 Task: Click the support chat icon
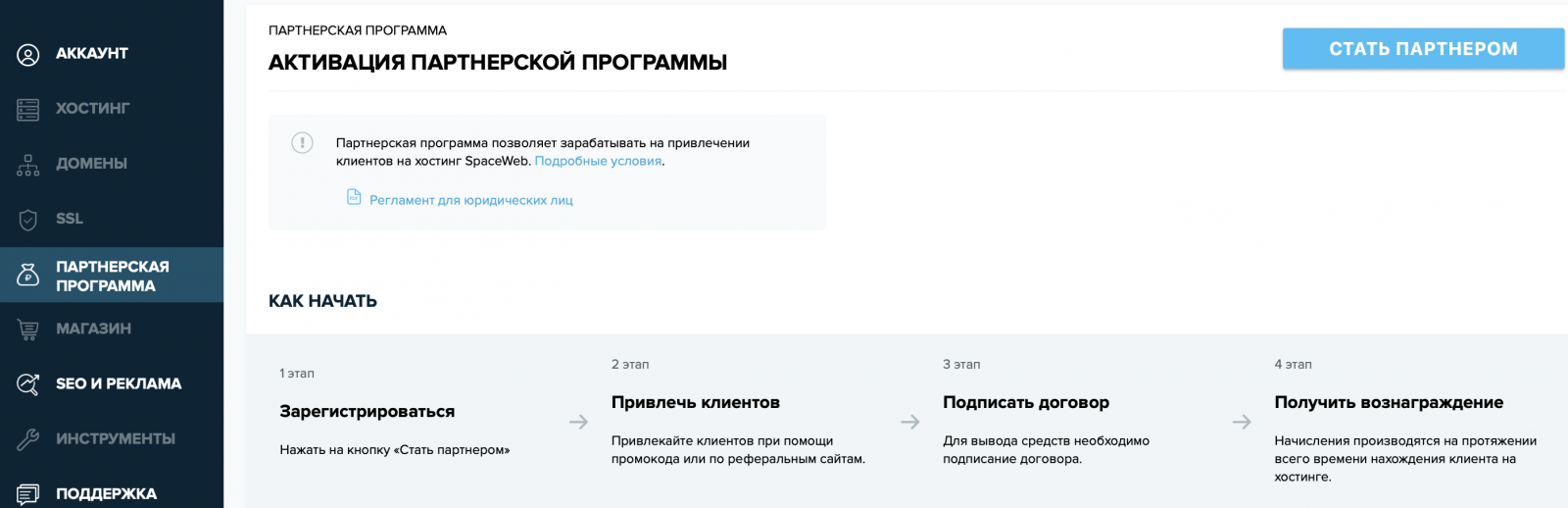coord(28,494)
